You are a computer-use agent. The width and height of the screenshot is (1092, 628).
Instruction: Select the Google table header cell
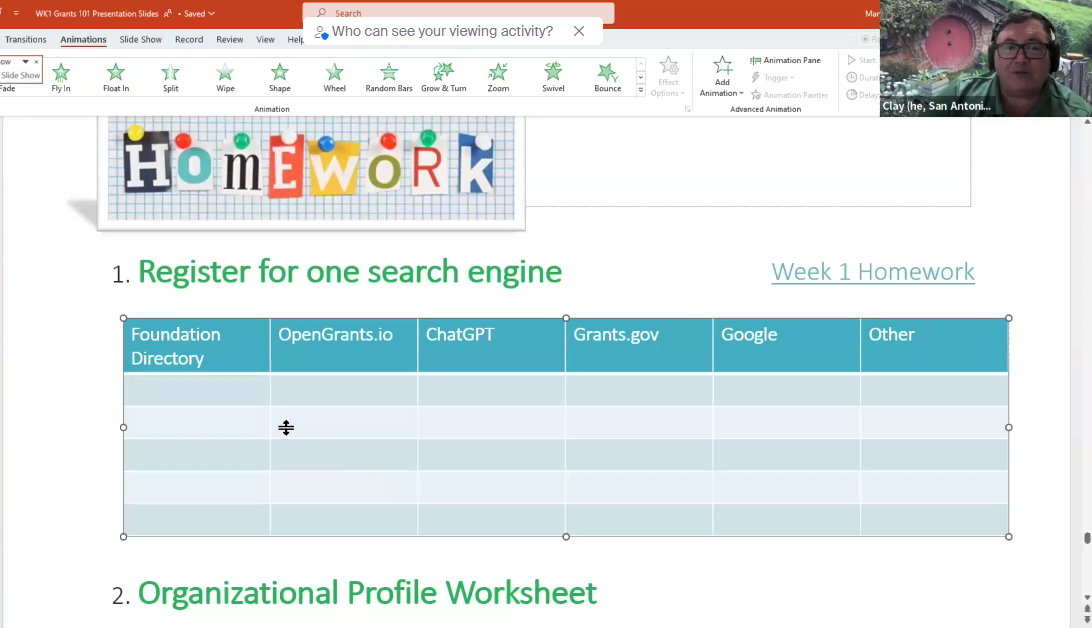pyautogui.click(x=787, y=346)
